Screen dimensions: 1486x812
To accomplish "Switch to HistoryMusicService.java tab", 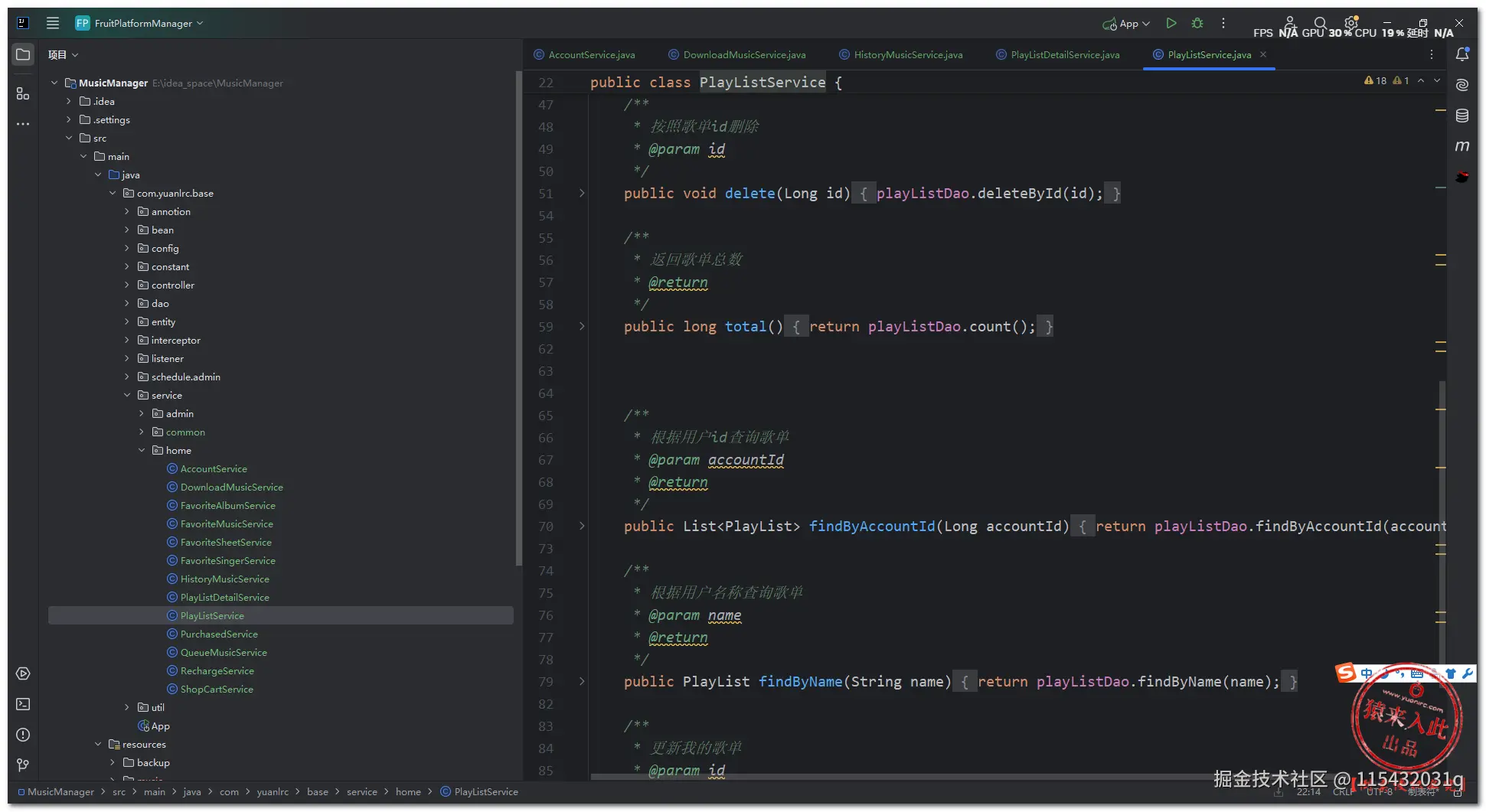I will [x=901, y=54].
